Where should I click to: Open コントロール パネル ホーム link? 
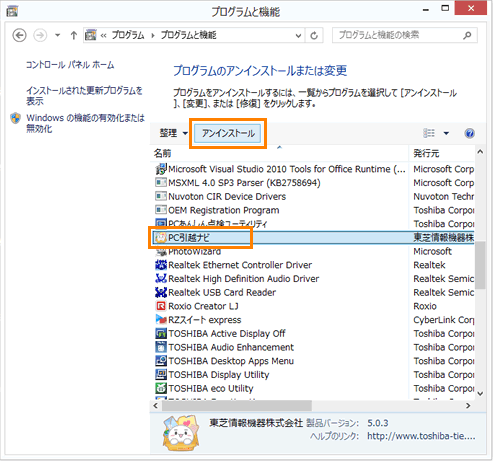[70, 65]
